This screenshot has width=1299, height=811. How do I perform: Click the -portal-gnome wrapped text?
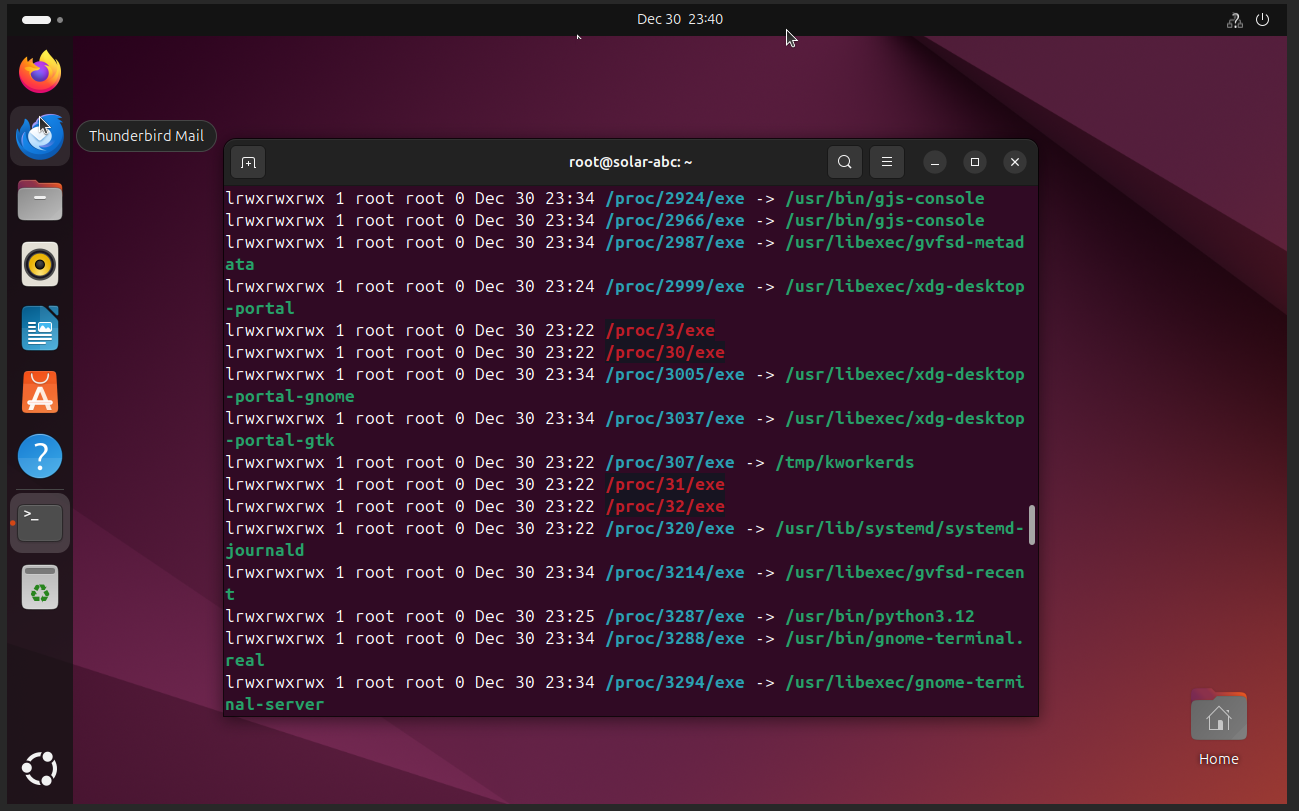[290, 396]
